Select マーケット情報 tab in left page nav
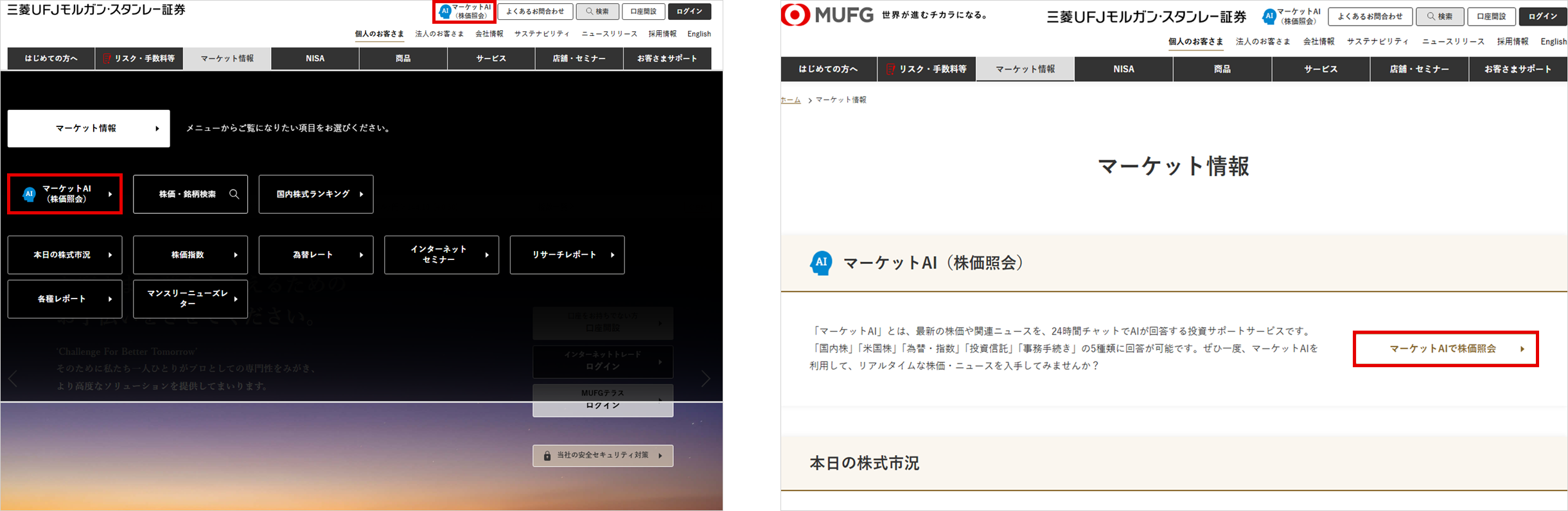Image resolution: width=1568 pixels, height=511 pixels. click(227, 58)
